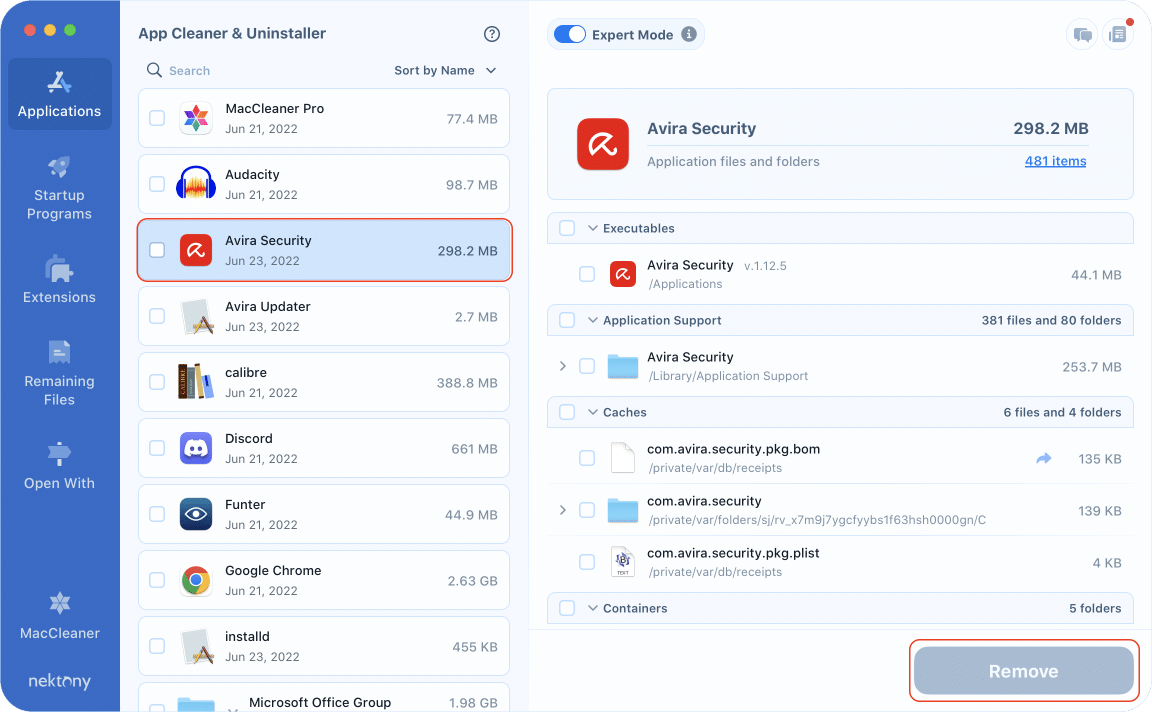Click the /Library/Application Support path text
Screen dimensions: 1152x712
(x=727, y=376)
